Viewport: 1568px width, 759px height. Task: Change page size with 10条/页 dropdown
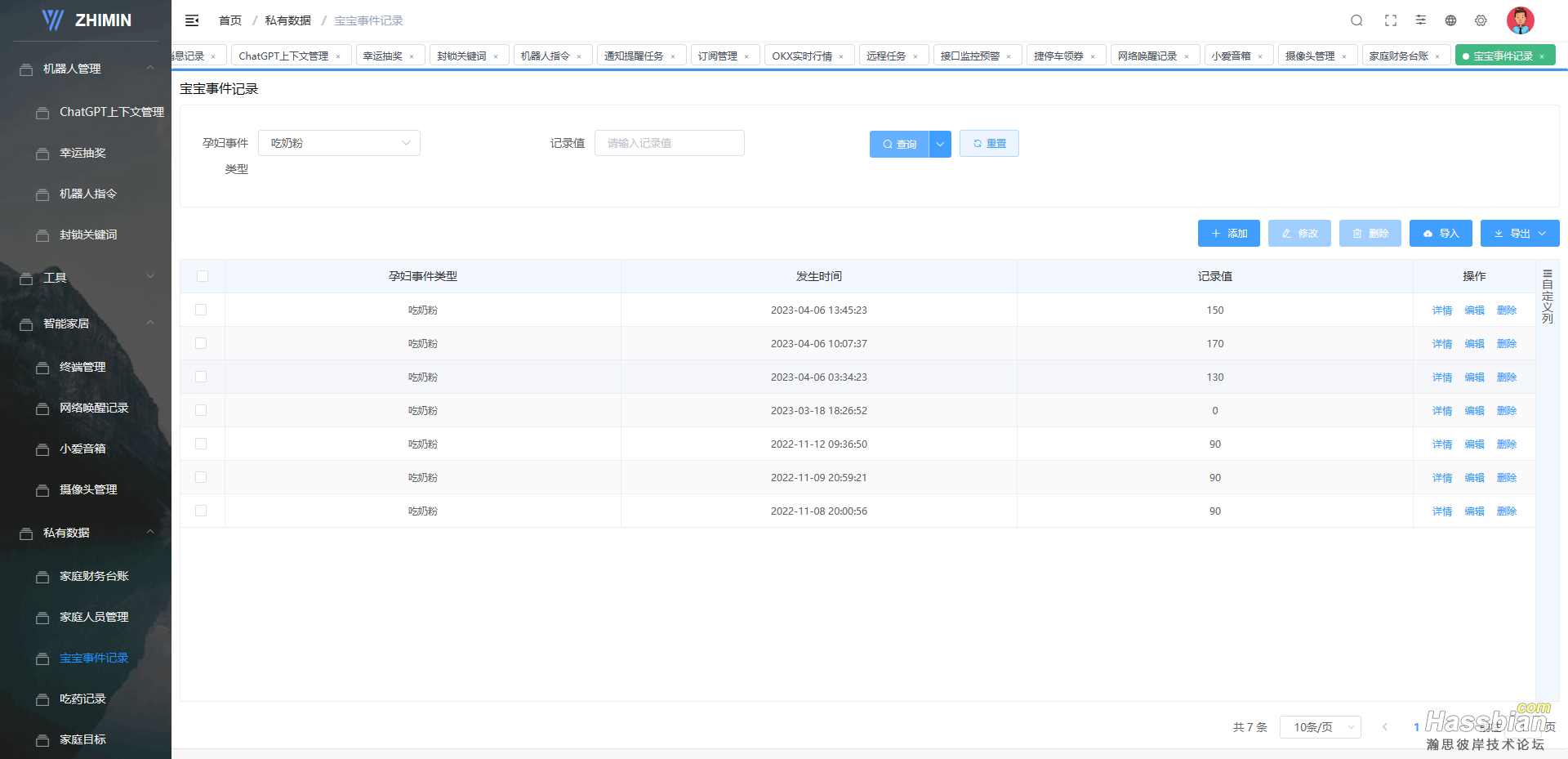tap(1320, 727)
